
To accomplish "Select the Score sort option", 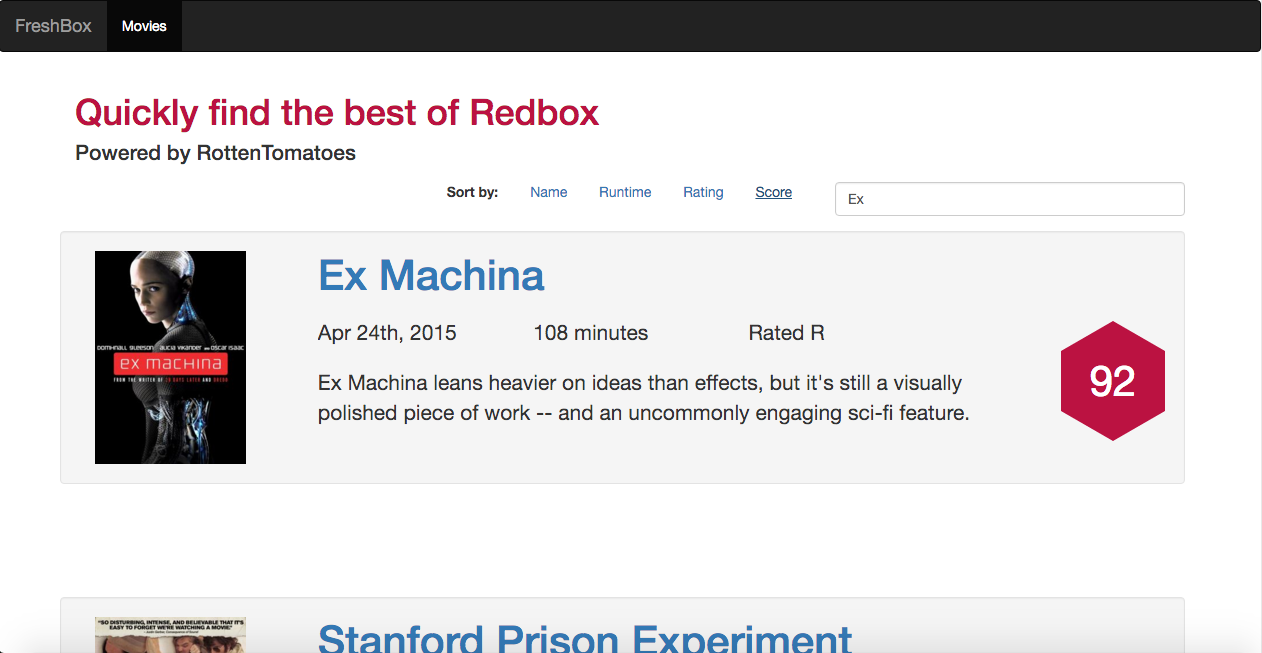I will [773, 192].
